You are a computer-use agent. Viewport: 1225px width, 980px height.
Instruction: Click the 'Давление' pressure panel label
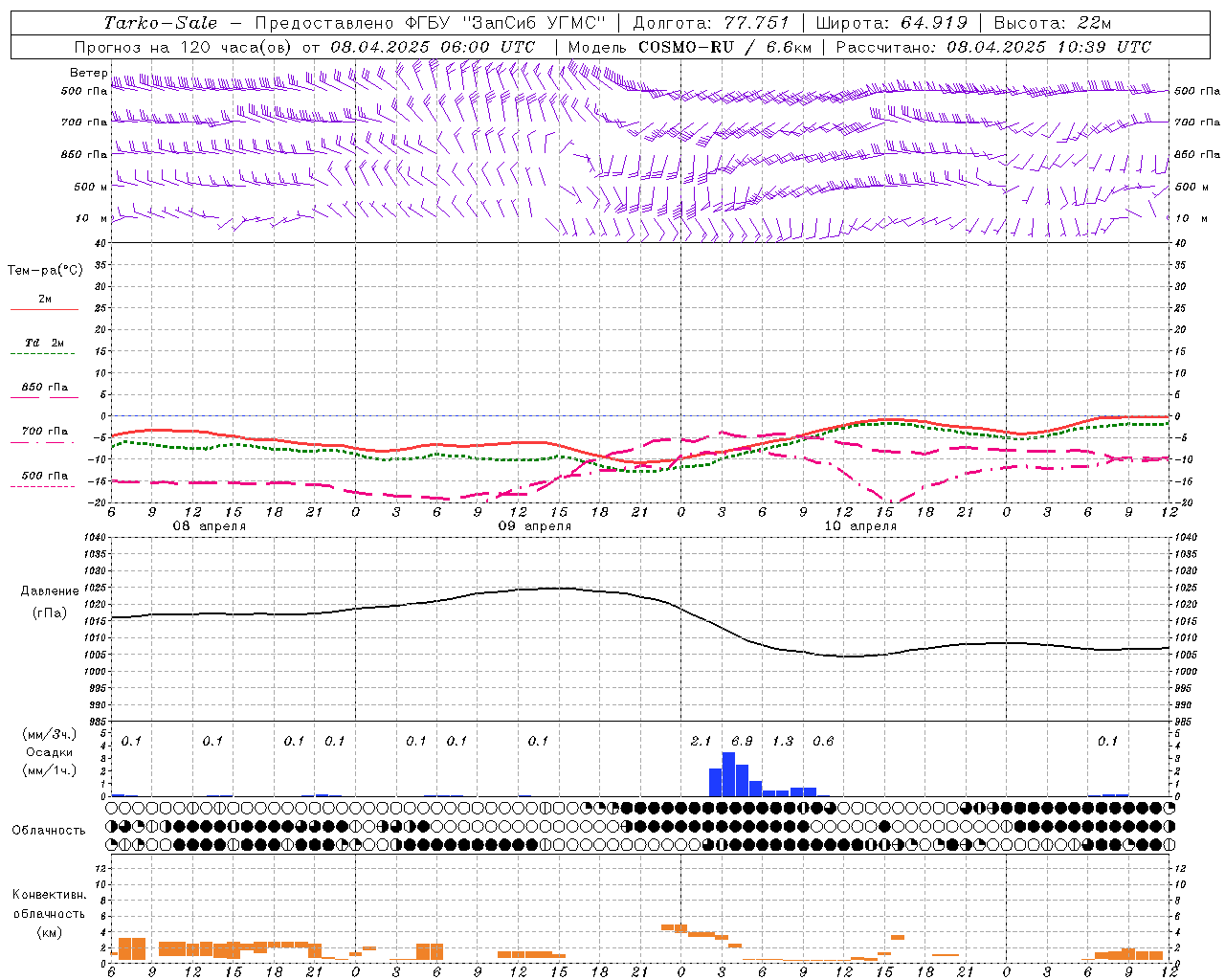pyautogui.click(x=50, y=591)
